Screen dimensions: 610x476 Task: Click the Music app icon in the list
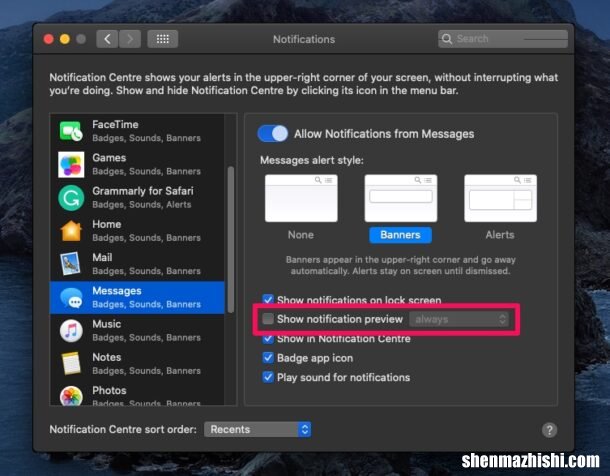(x=71, y=331)
